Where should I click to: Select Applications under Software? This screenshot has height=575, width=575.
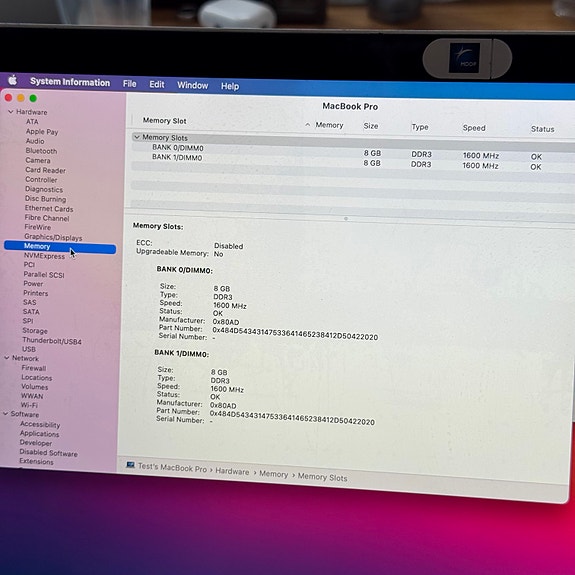pyautogui.click(x=39, y=434)
